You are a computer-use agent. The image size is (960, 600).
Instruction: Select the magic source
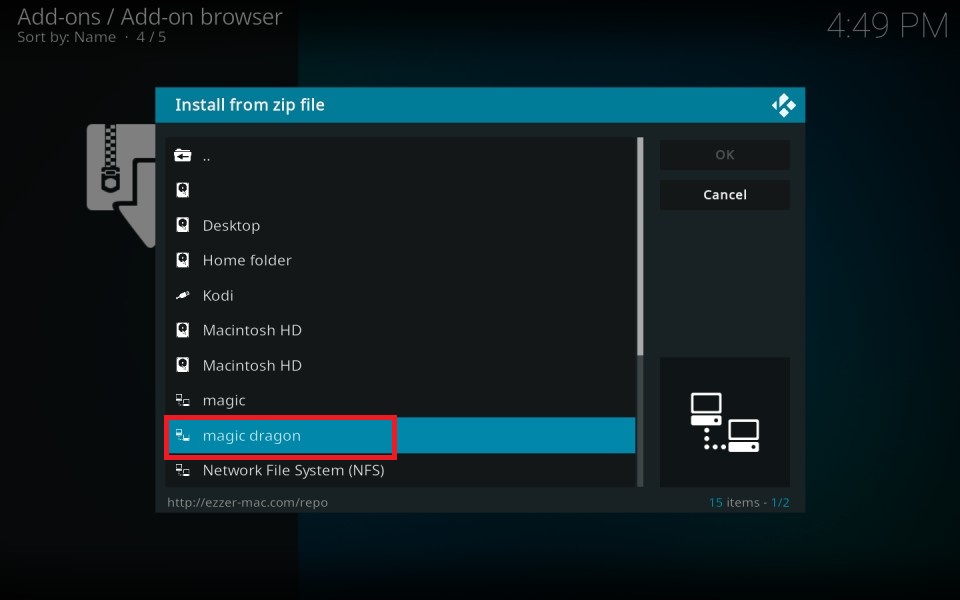point(400,400)
